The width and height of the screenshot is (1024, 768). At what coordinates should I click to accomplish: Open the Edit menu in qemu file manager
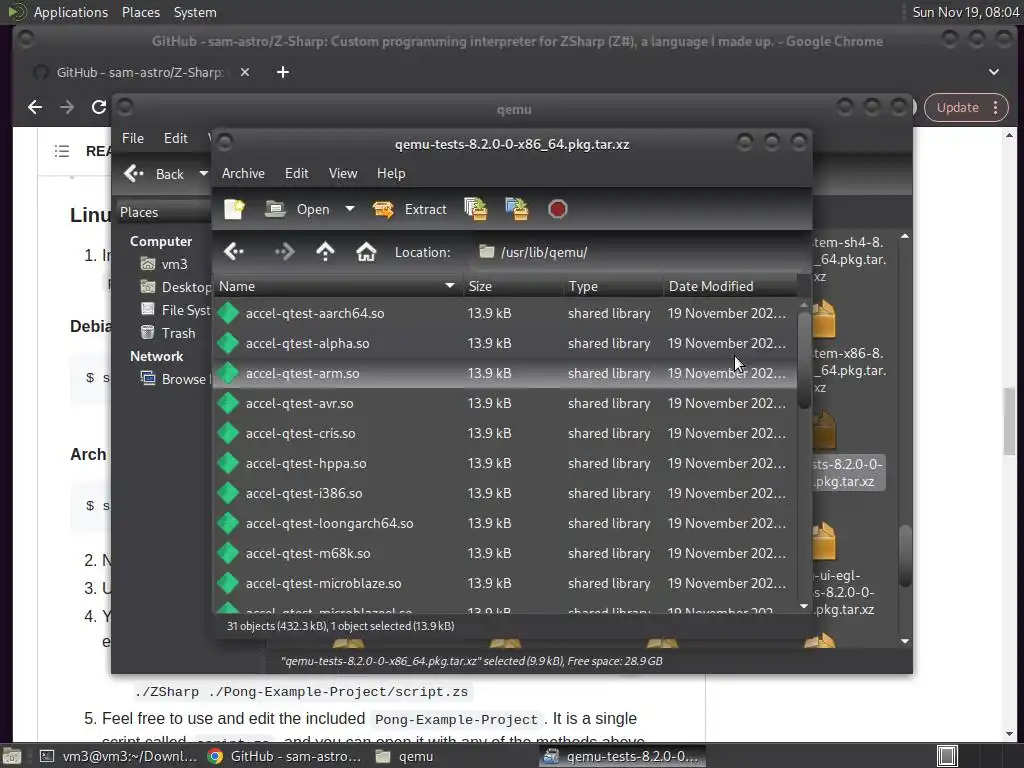pyautogui.click(x=175, y=138)
